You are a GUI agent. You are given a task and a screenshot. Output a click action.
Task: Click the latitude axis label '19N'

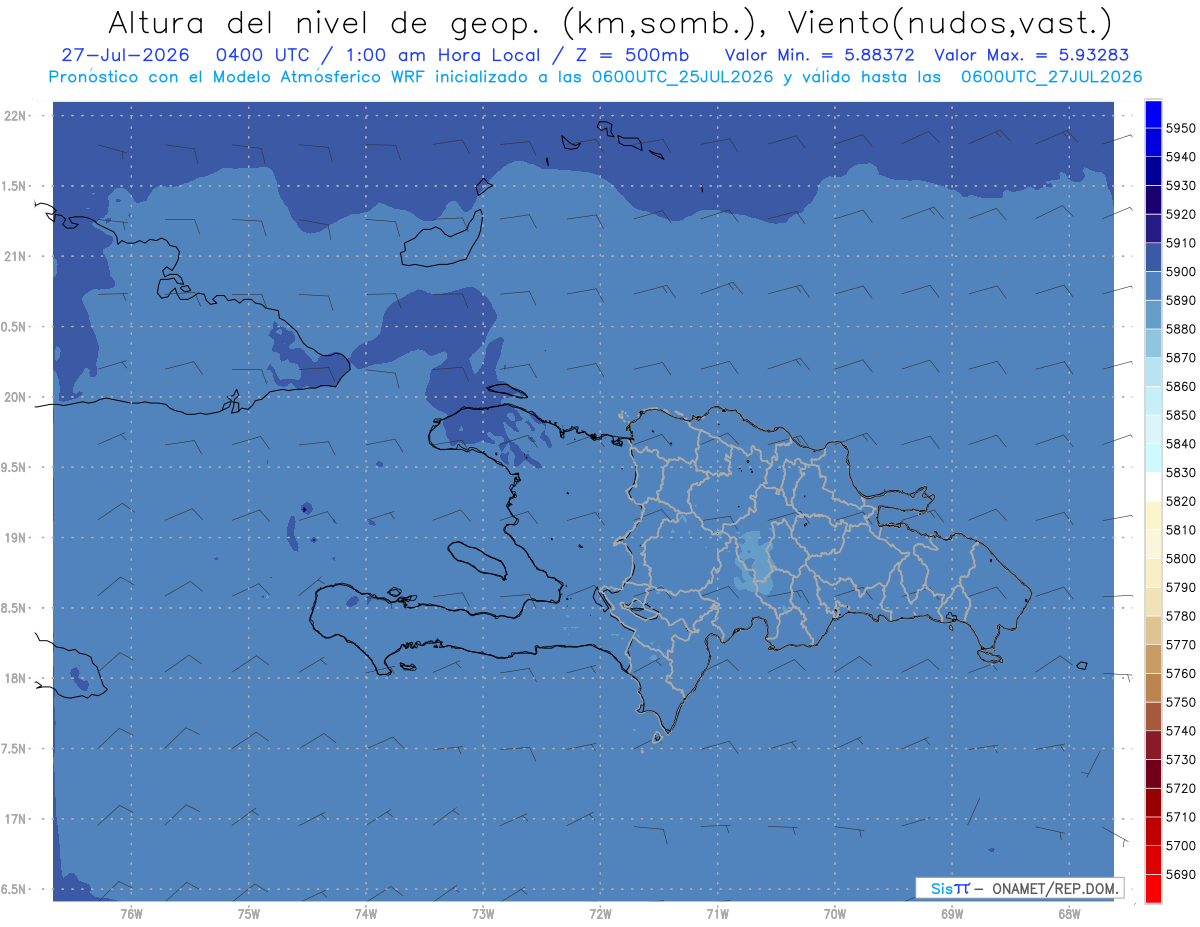tap(17, 538)
